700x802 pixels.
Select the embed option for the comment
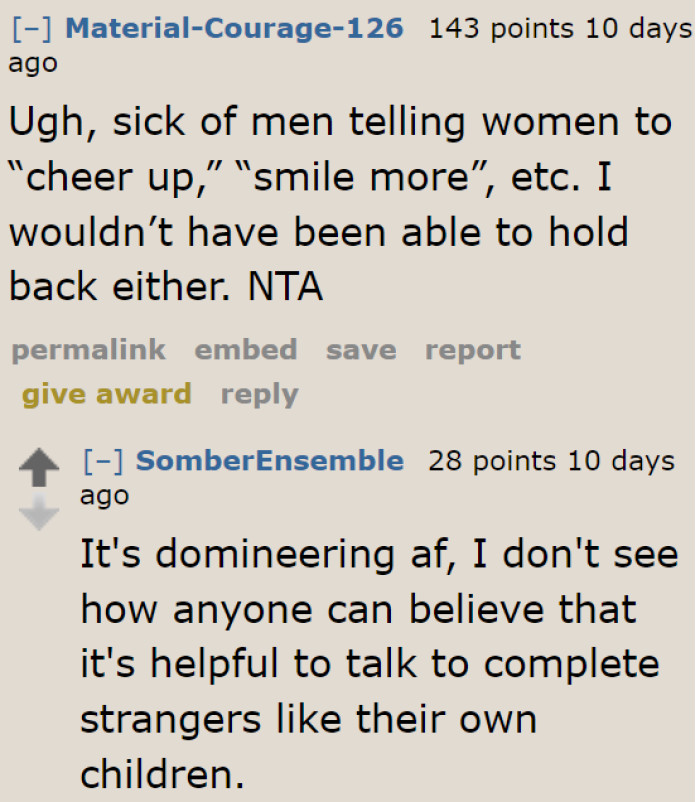tap(246, 350)
